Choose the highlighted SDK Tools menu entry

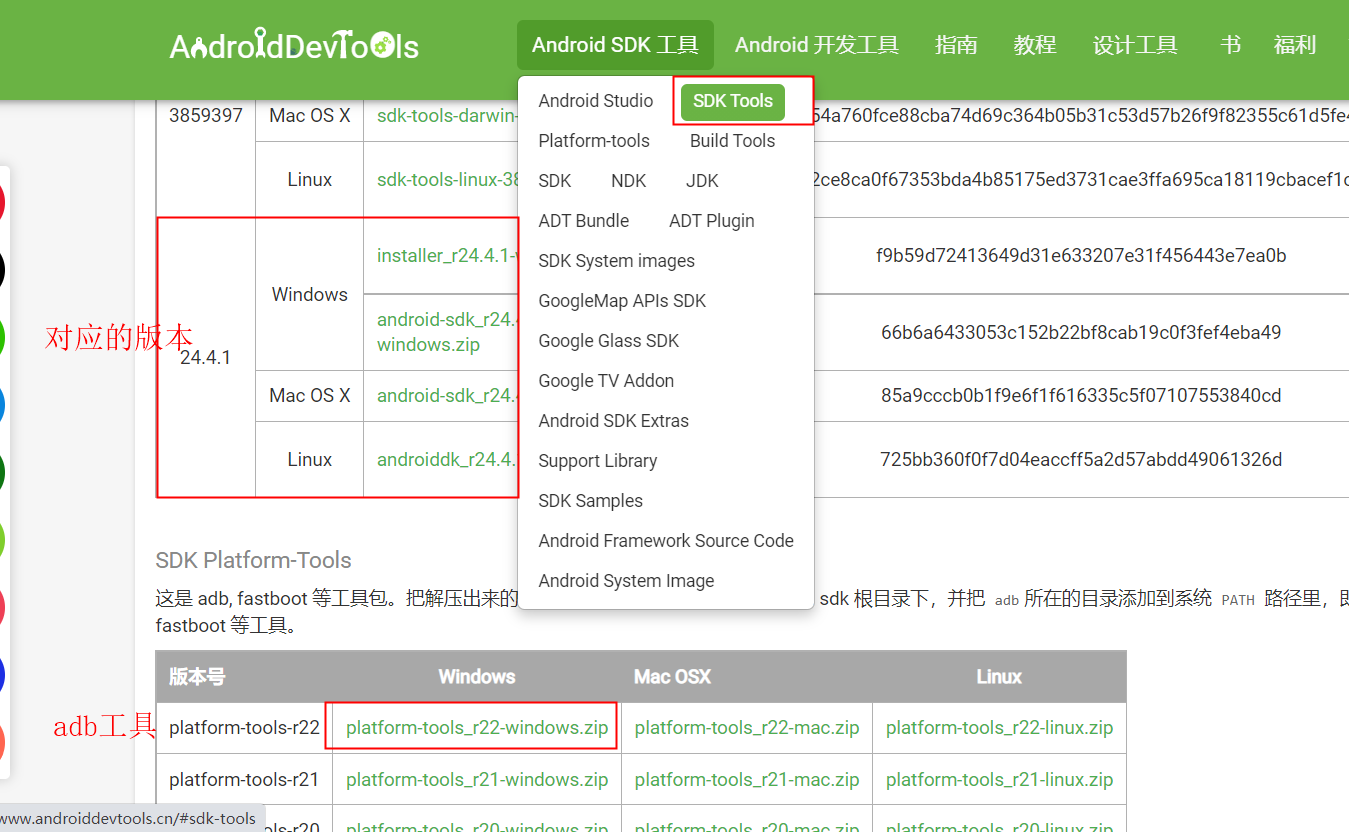(733, 101)
